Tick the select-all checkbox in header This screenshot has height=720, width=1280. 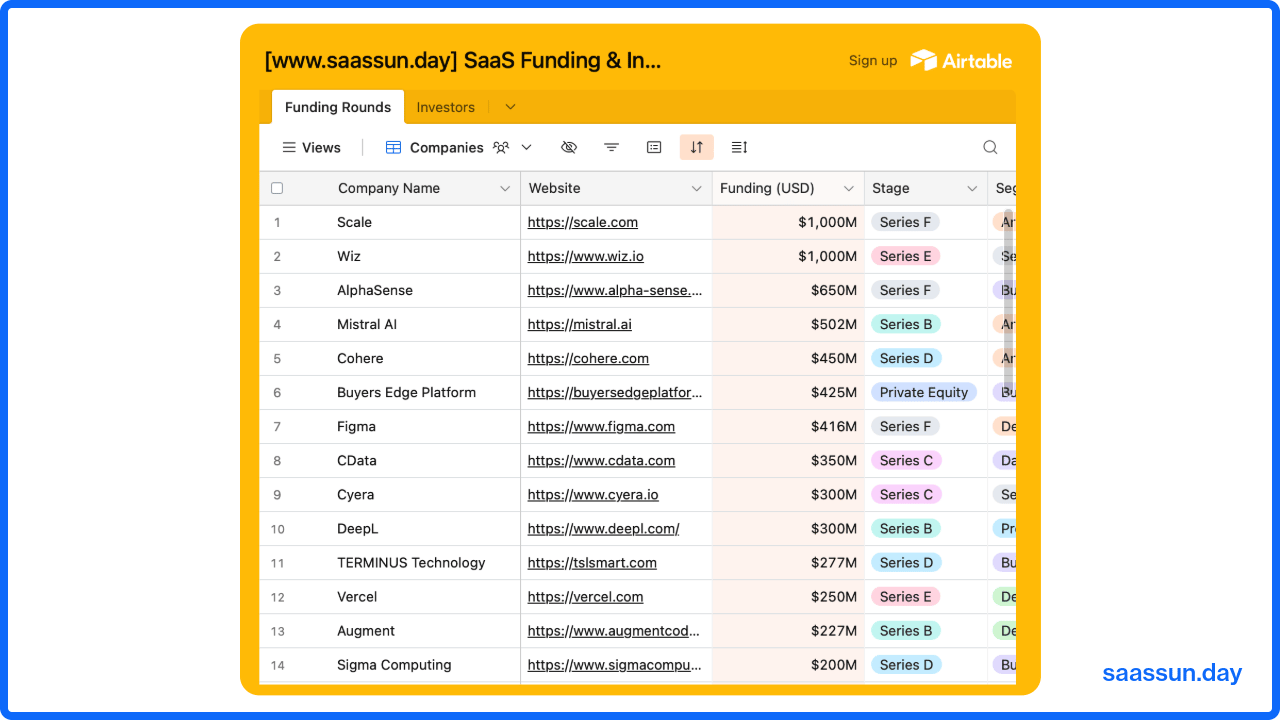277,188
